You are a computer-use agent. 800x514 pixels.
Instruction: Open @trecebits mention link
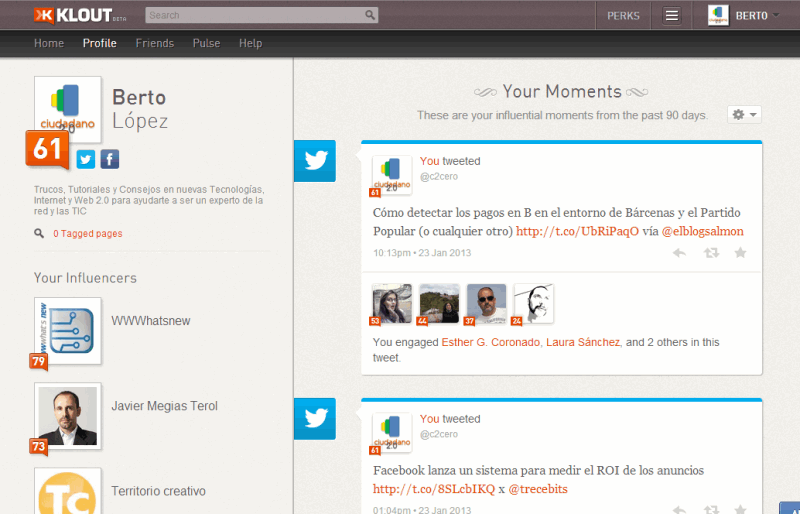tap(538, 489)
